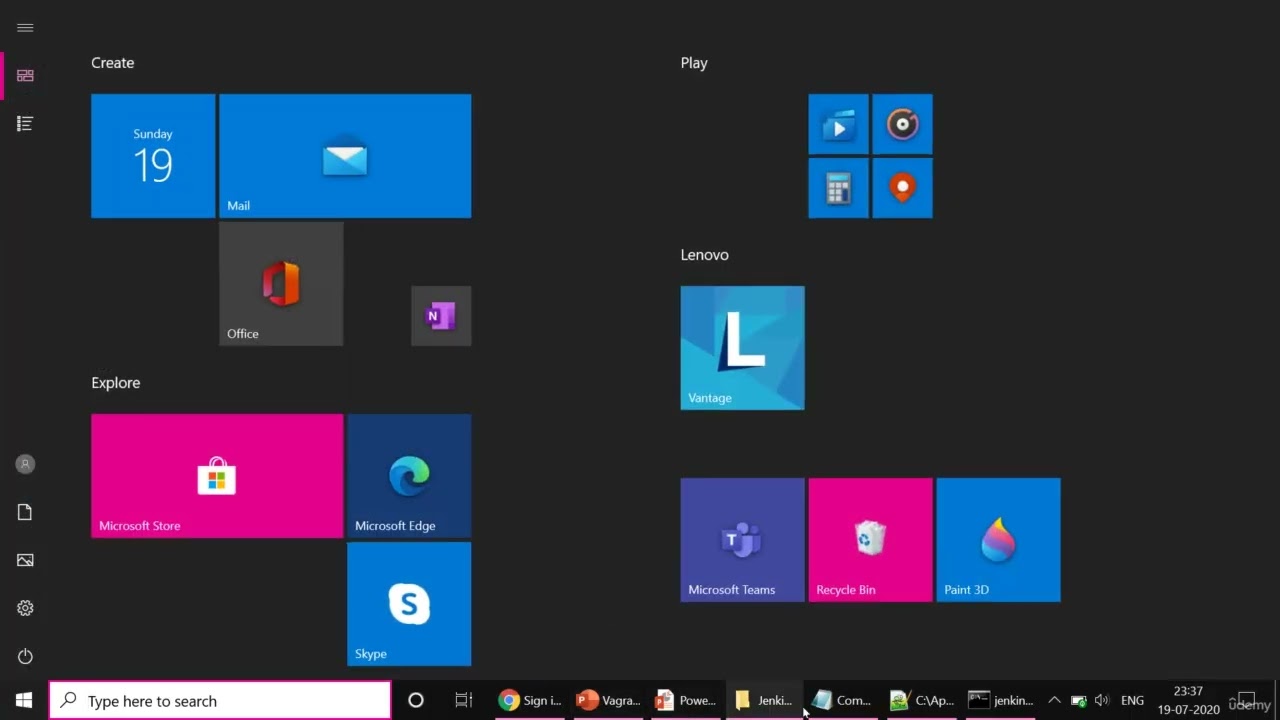Open the OneNote tile
The width and height of the screenshot is (1280, 720).
(x=441, y=316)
